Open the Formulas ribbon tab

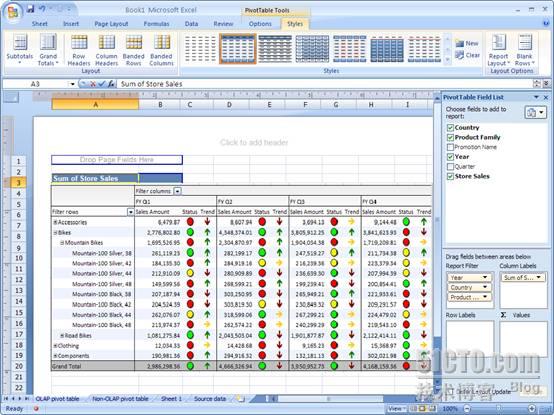[157, 24]
